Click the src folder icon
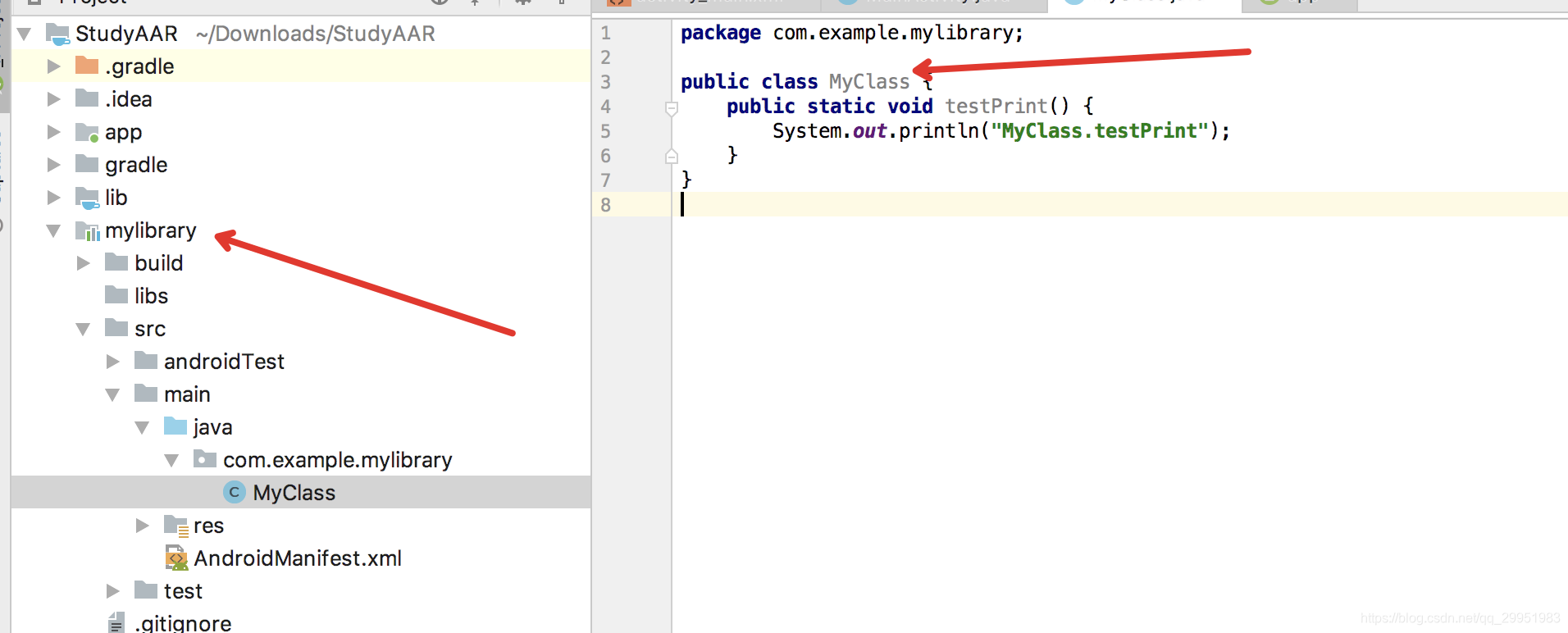This screenshot has height=633, width=1568. point(116,328)
